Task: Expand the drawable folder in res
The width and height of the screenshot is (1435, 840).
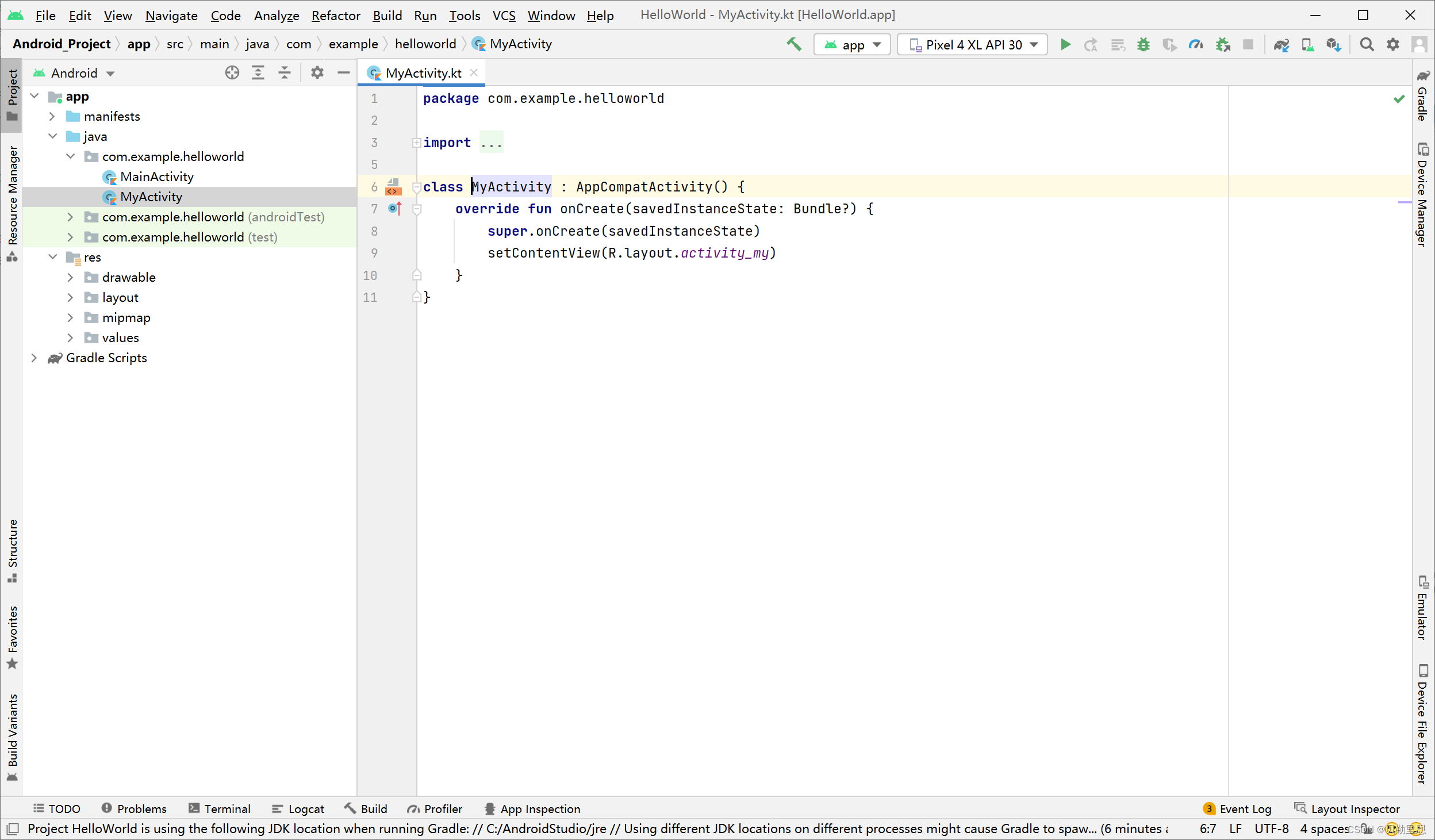Action: click(x=69, y=277)
